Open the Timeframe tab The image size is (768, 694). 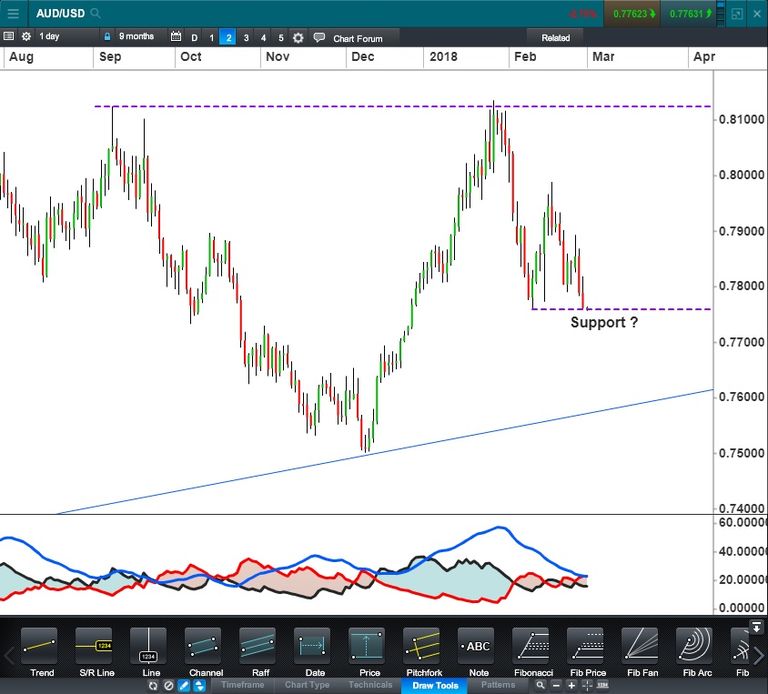pyautogui.click(x=242, y=685)
